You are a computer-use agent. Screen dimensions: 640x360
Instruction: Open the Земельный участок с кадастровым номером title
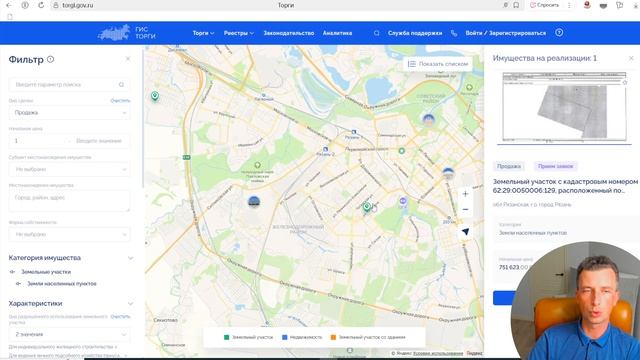(x=565, y=186)
